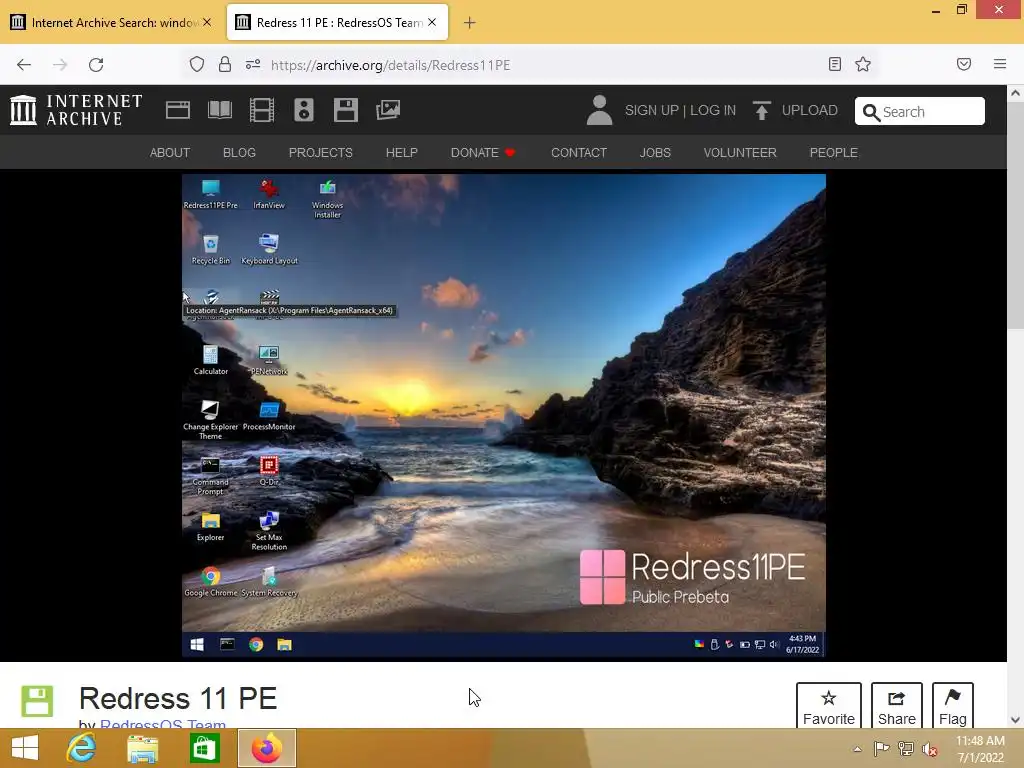Click the address bar URL
This screenshot has height=768, width=1024.
pyautogui.click(x=391, y=65)
